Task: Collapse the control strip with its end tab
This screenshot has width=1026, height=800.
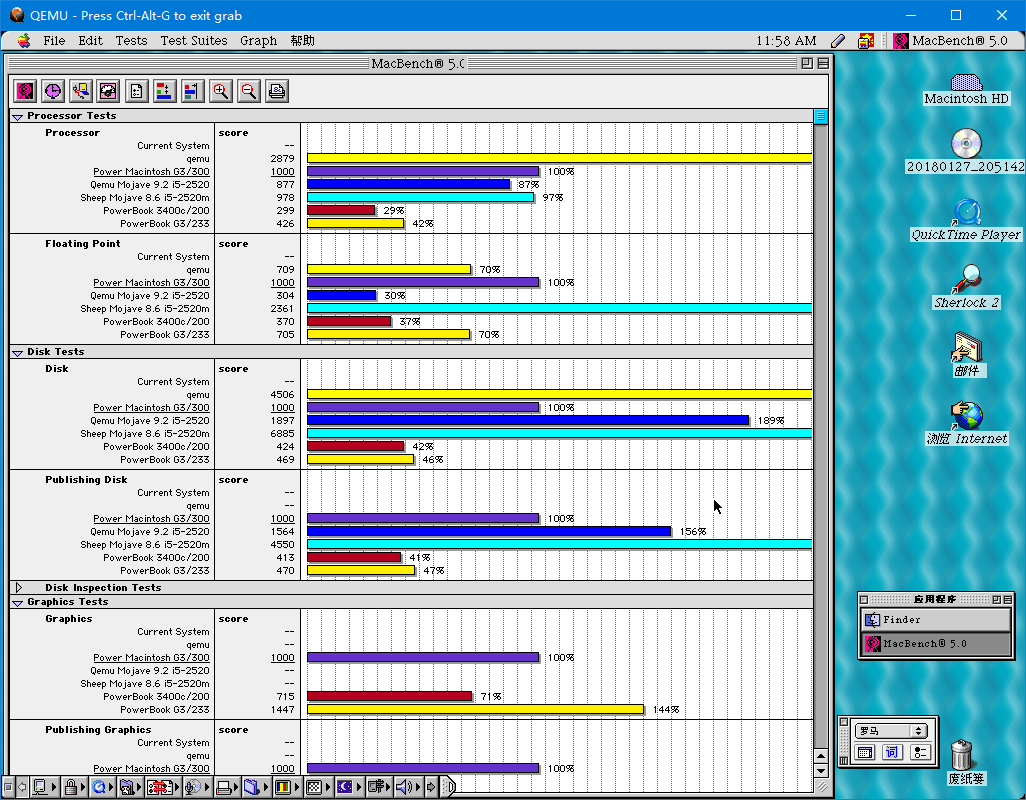Action: coord(449,787)
